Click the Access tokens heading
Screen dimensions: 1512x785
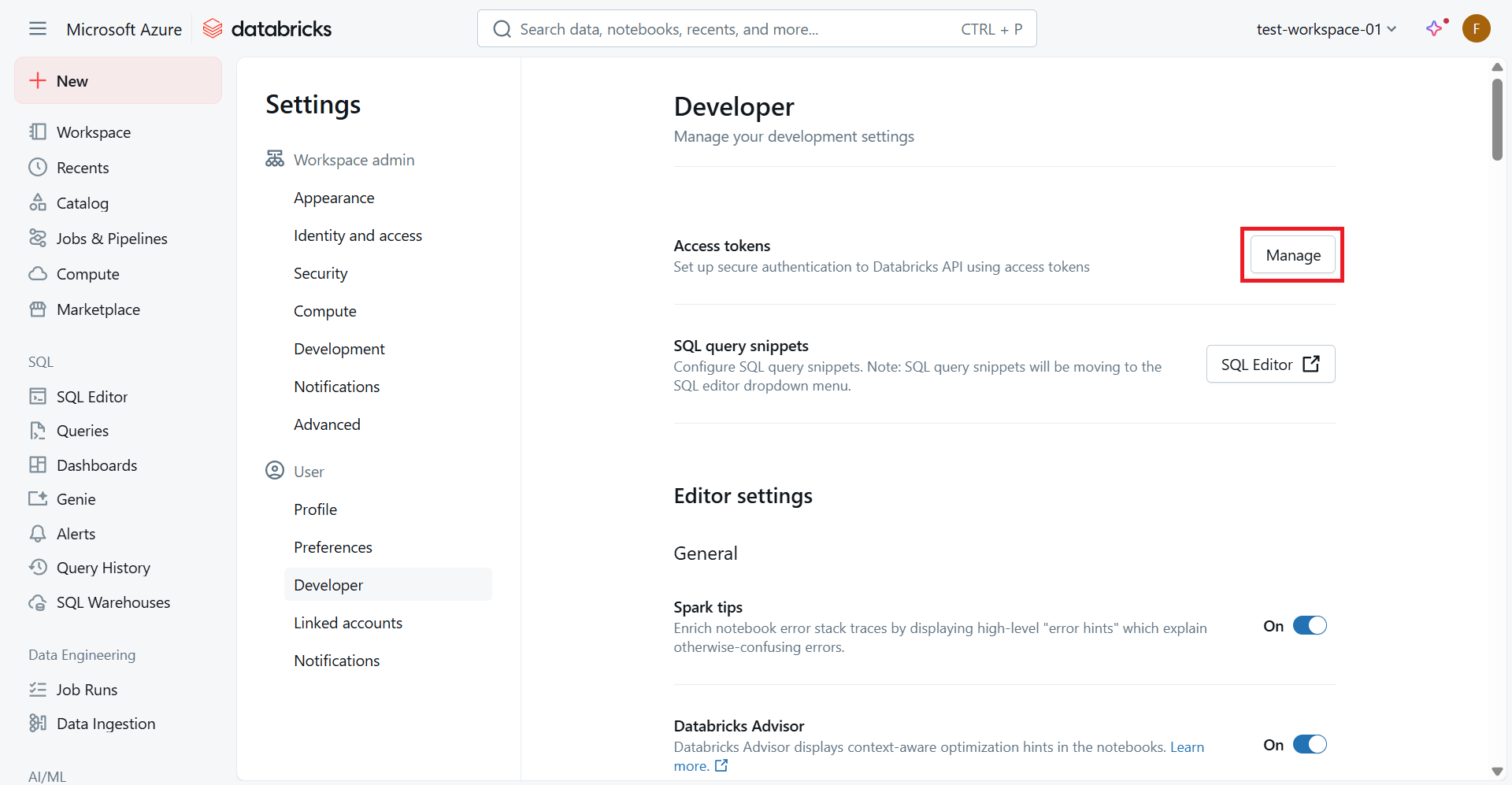(x=721, y=246)
